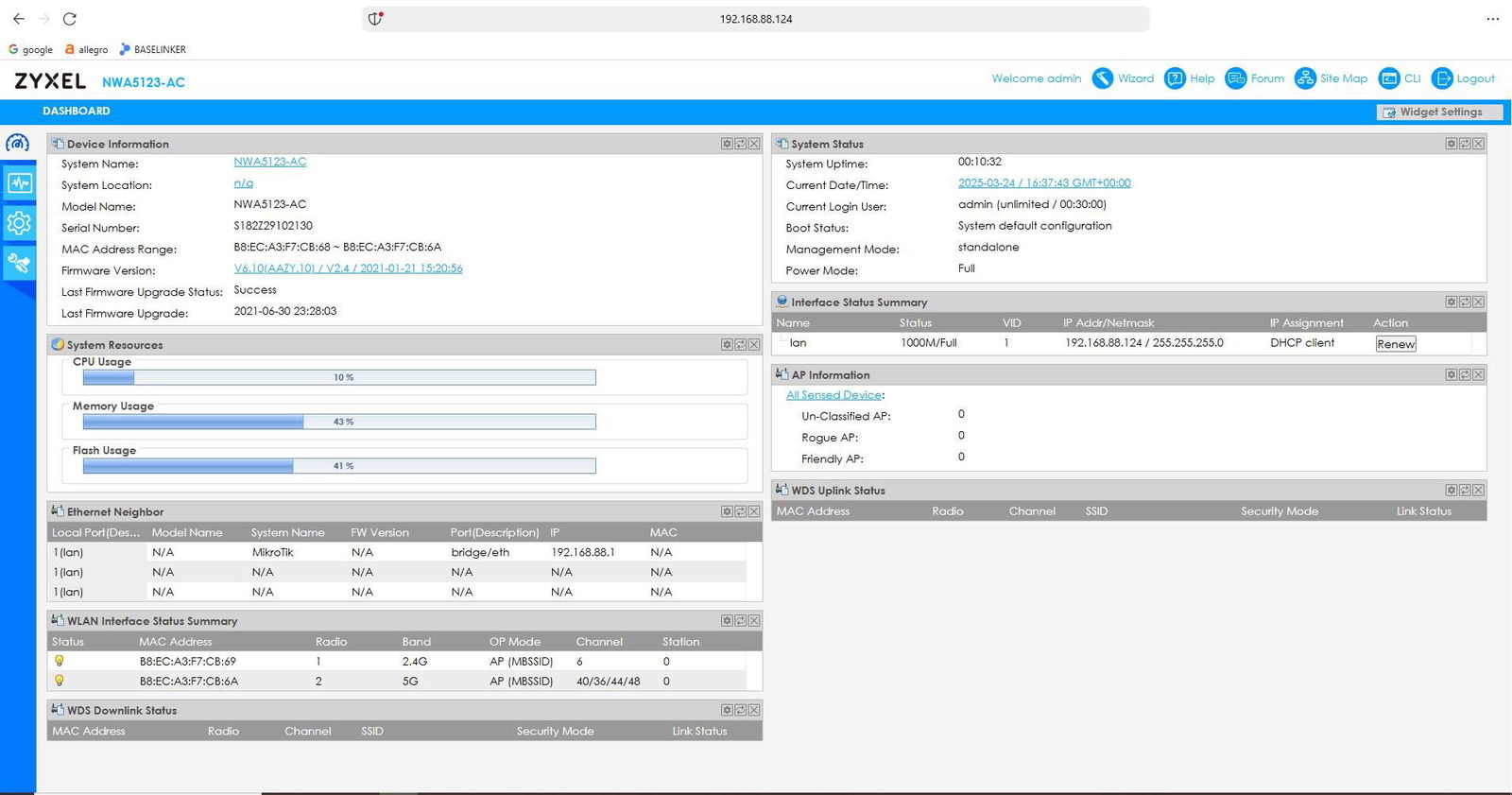Open settings gear of System Status widget
This screenshot has height=795, width=1512.
pos(1451,144)
